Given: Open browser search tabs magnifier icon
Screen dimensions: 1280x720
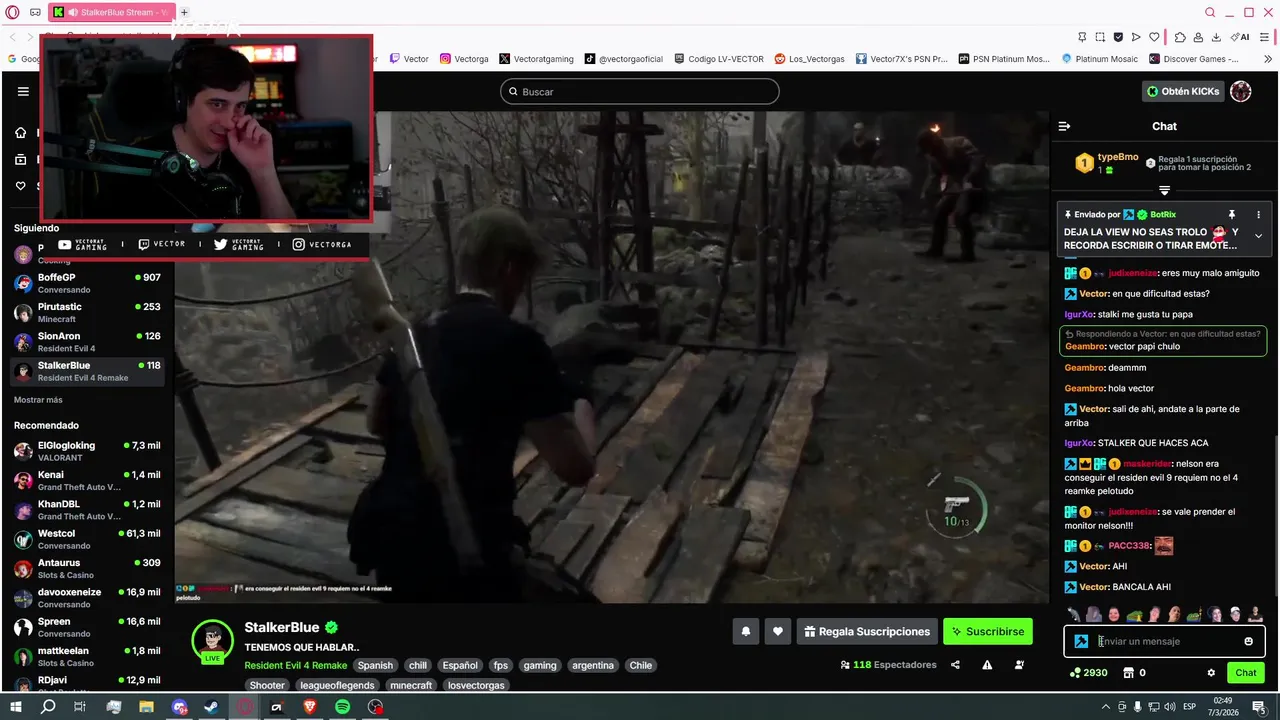Looking at the screenshot, I should [x=1210, y=12].
